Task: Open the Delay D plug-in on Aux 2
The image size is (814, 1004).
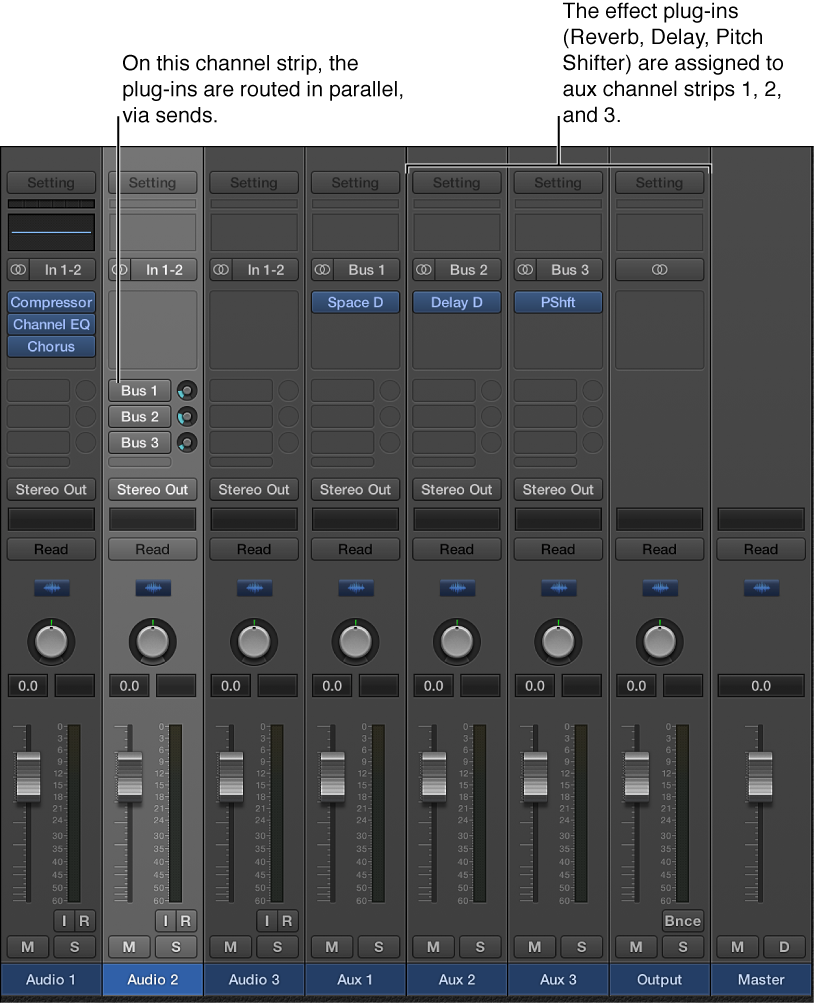Action: tap(456, 301)
